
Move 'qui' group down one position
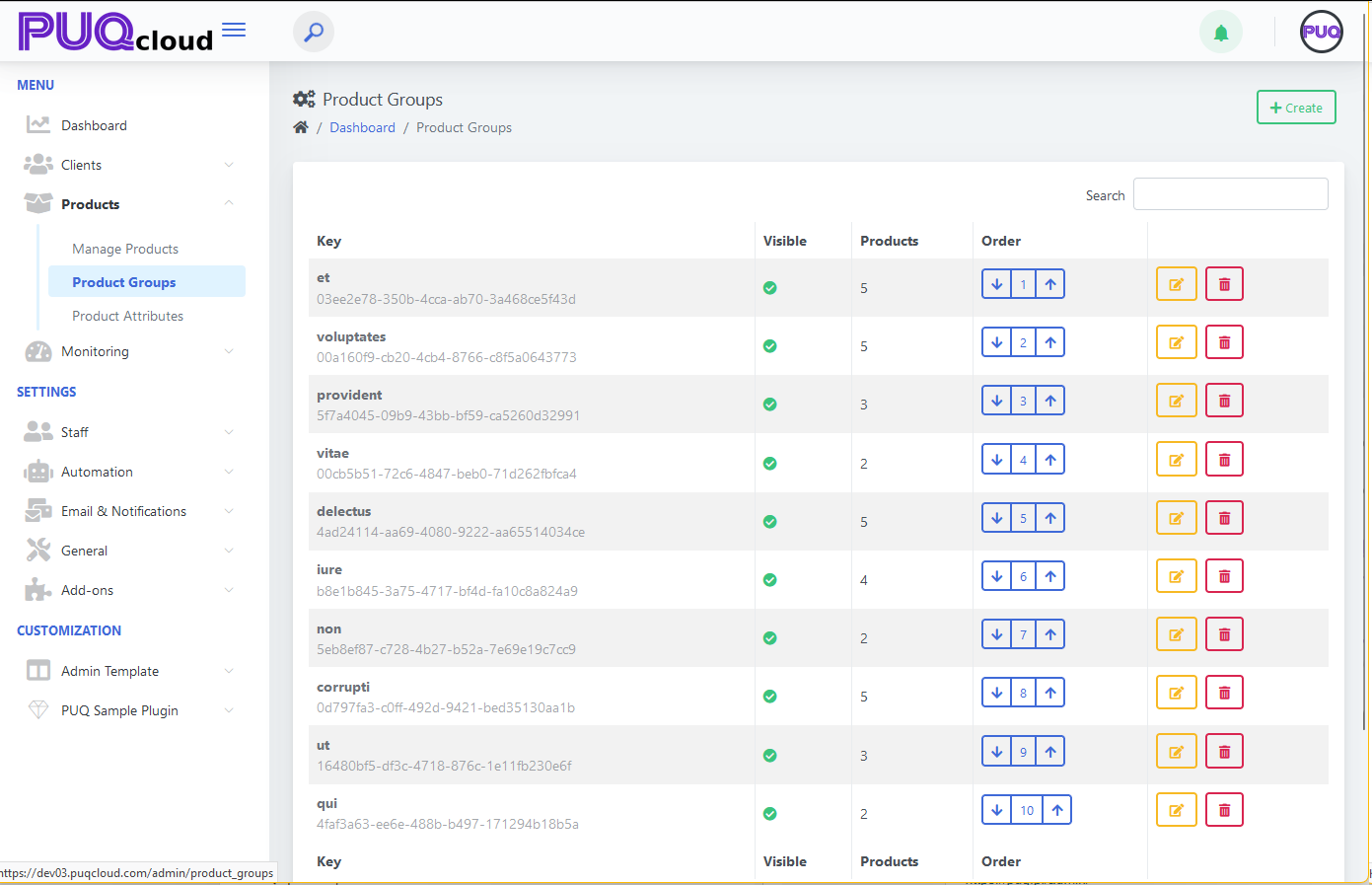pos(996,810)
